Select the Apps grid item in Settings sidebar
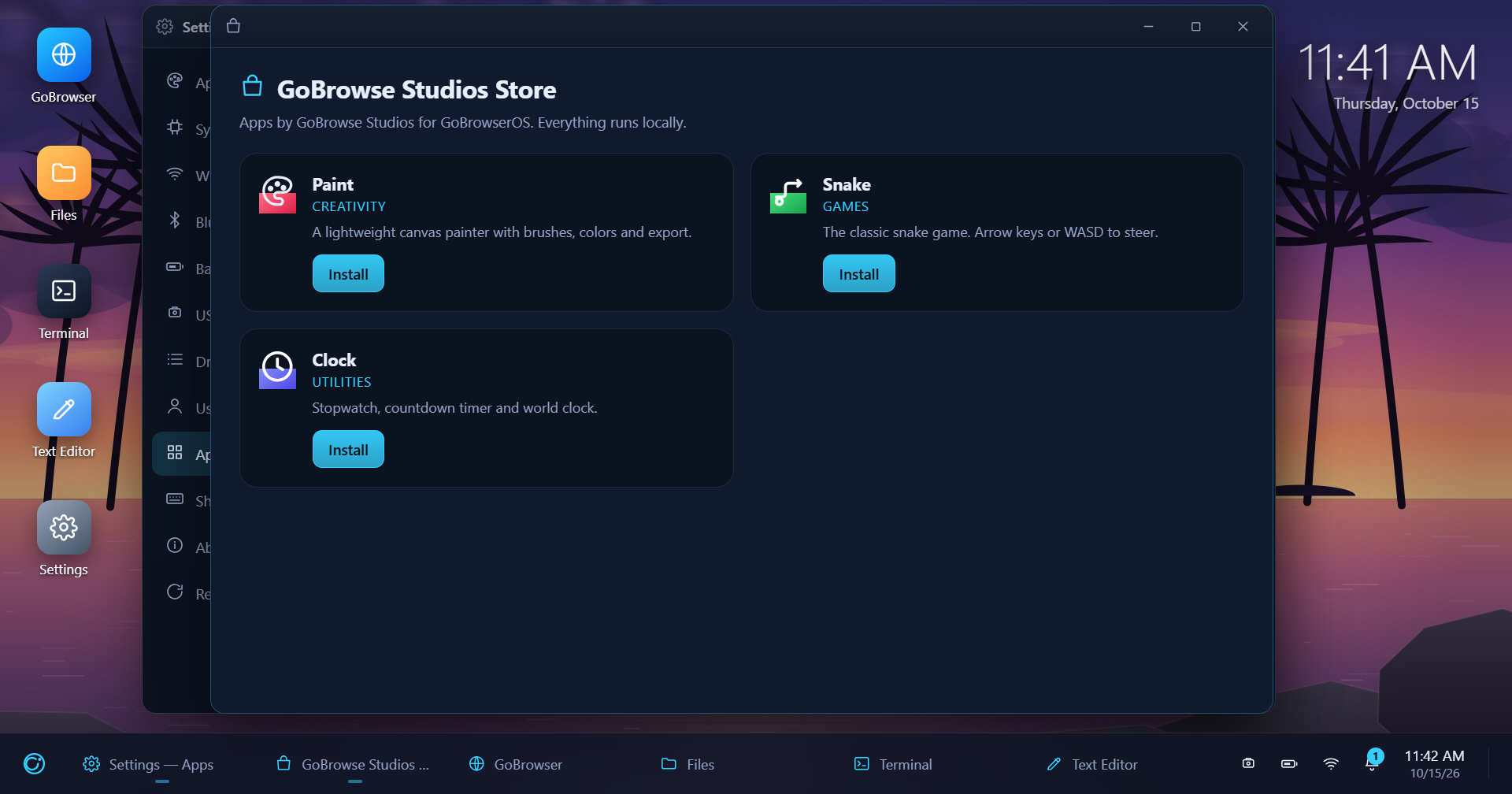This screenshot has height=794, width=1512. coord(182,454)
